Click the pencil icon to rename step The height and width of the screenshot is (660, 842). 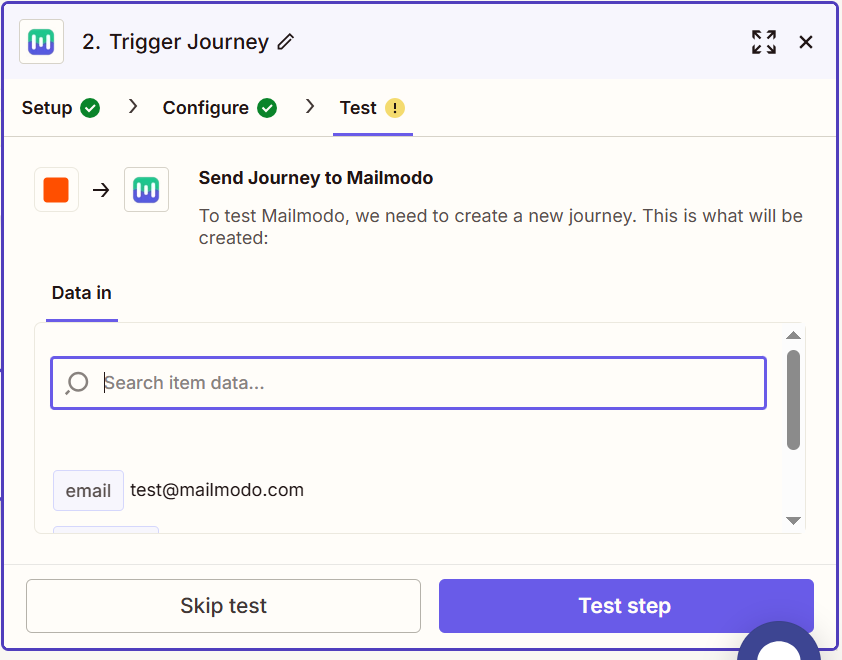(286, 42)
